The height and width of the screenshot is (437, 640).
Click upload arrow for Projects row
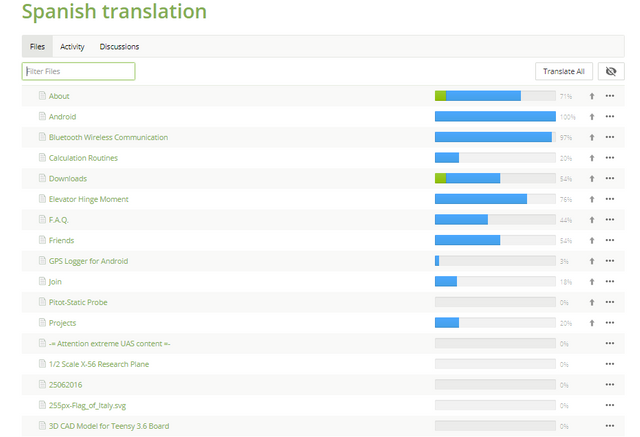(592, 323)
